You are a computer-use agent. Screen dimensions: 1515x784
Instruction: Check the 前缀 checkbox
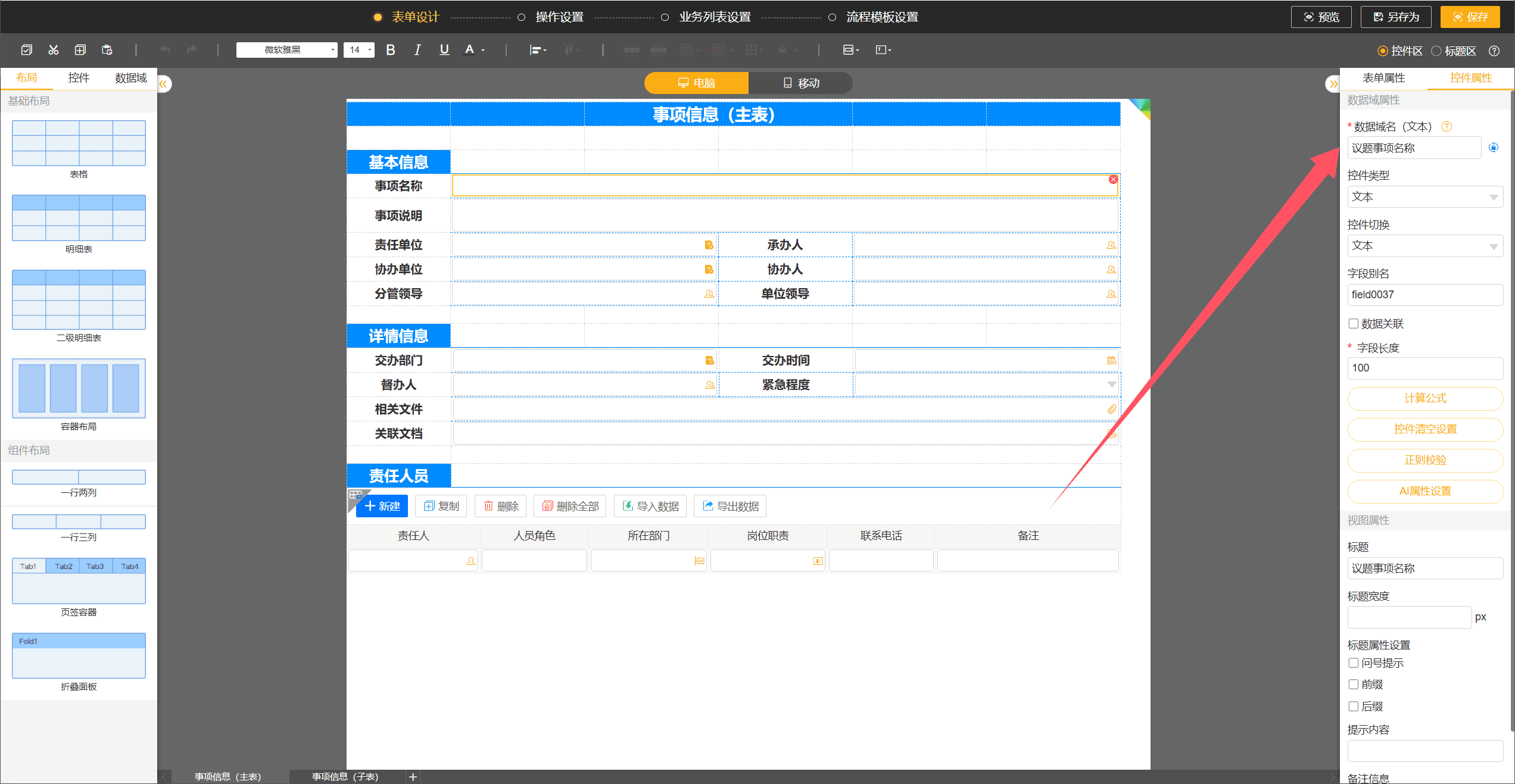[x=1354, y=685]
